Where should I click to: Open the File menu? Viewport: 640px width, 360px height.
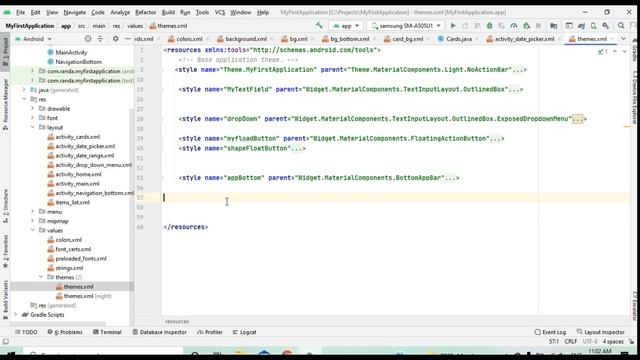[x=20, y=12]
